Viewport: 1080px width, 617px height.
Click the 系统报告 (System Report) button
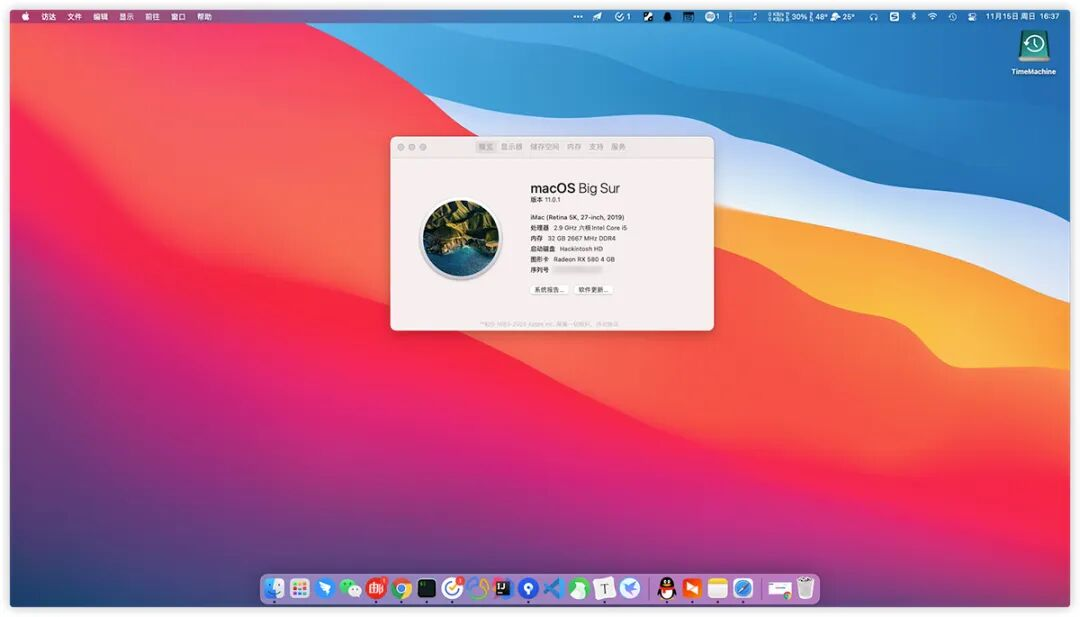coord(549,290)
